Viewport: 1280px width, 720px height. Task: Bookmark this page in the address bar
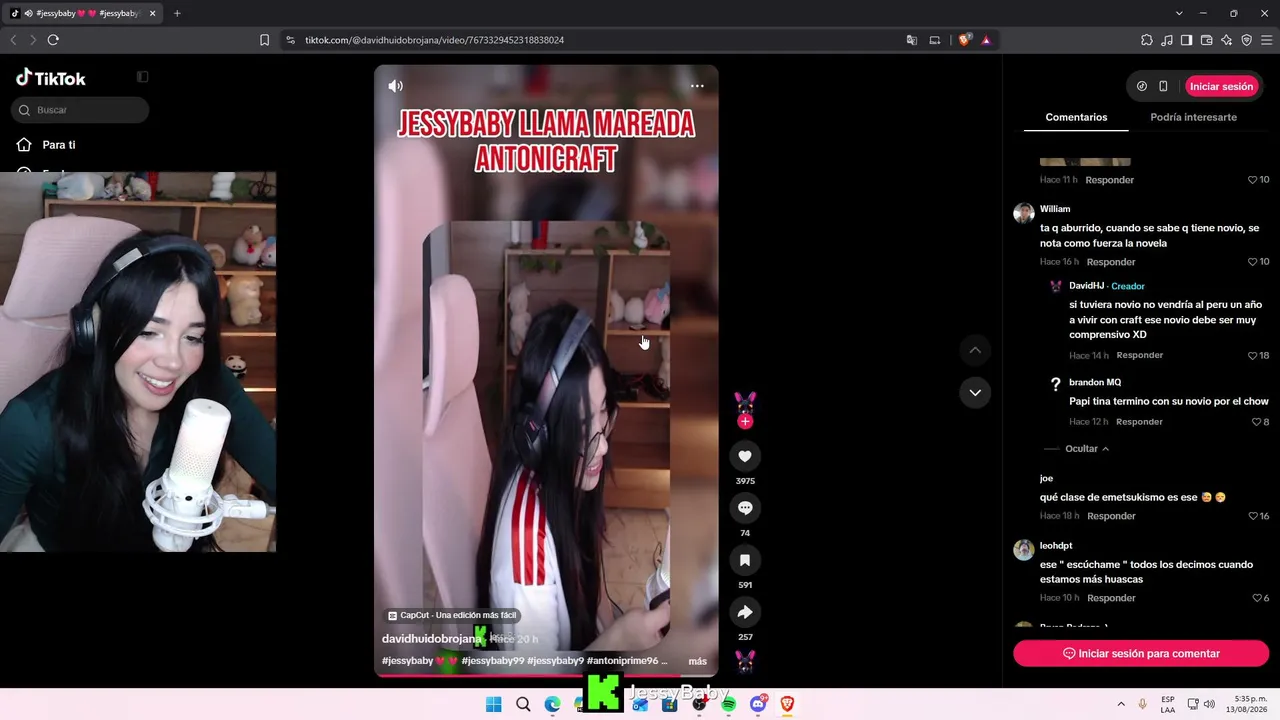(x=264, y=40)
